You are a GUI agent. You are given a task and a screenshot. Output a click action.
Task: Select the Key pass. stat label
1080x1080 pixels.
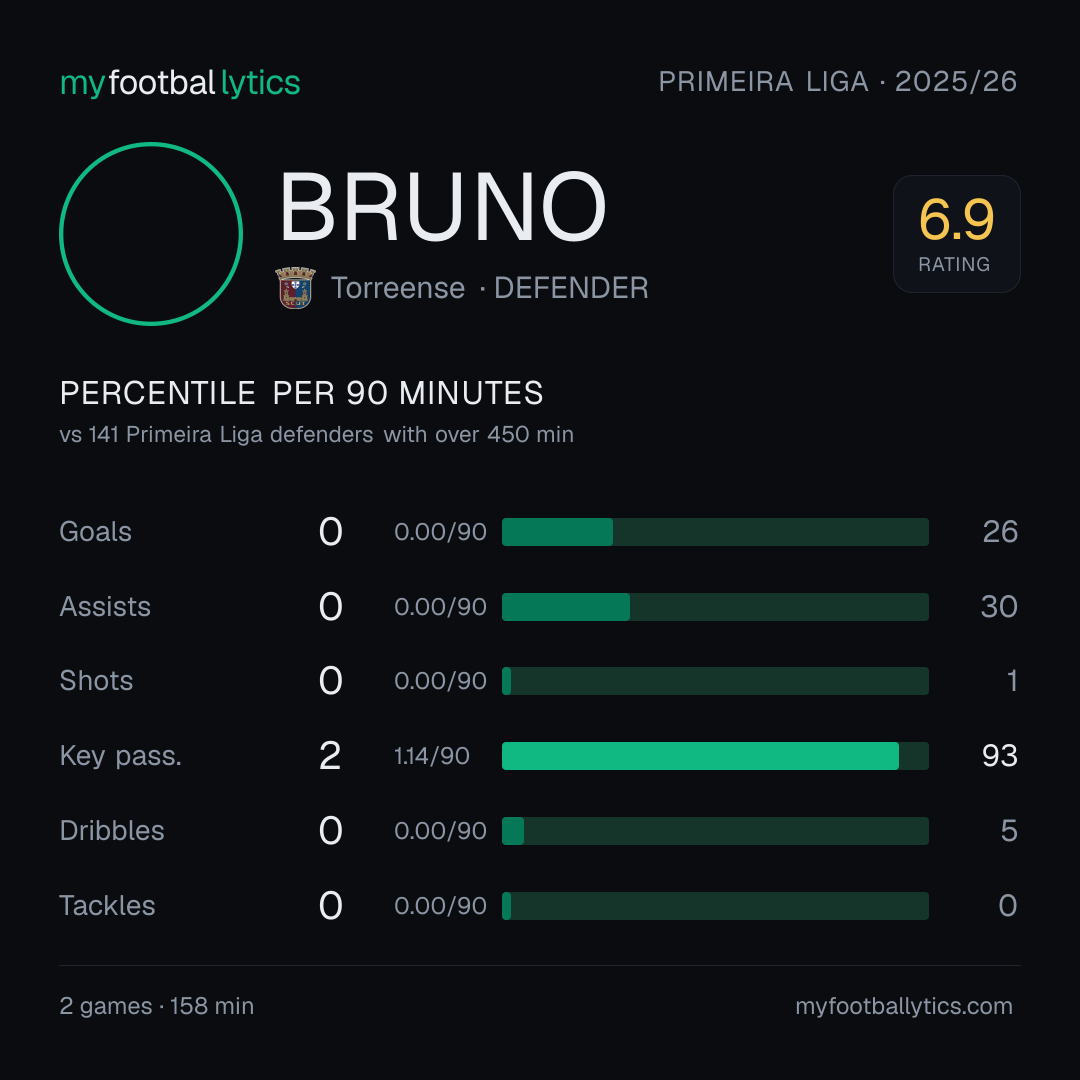[x=121, y=756]
